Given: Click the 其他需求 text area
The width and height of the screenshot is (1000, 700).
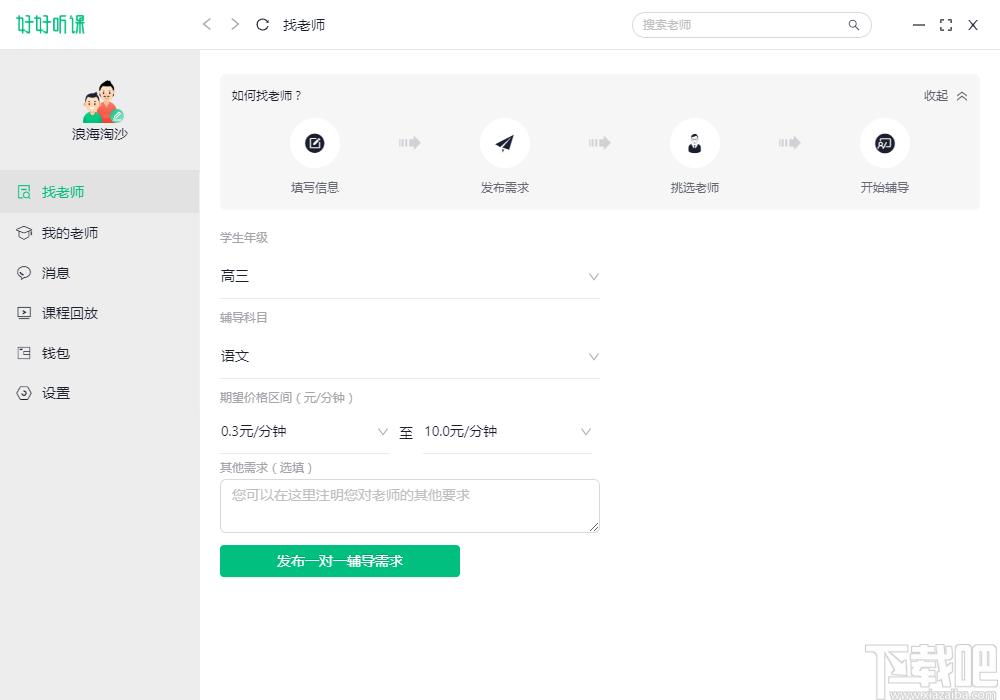Looking at the screenshot, I should tap(409, 506).
